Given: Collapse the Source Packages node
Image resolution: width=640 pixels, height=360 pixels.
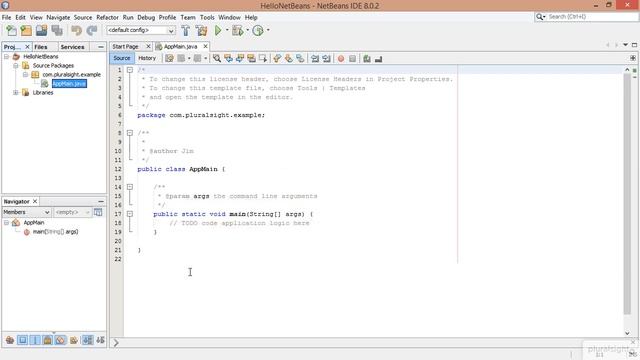Looking at the screenshot, I should [x=16, y=66].
